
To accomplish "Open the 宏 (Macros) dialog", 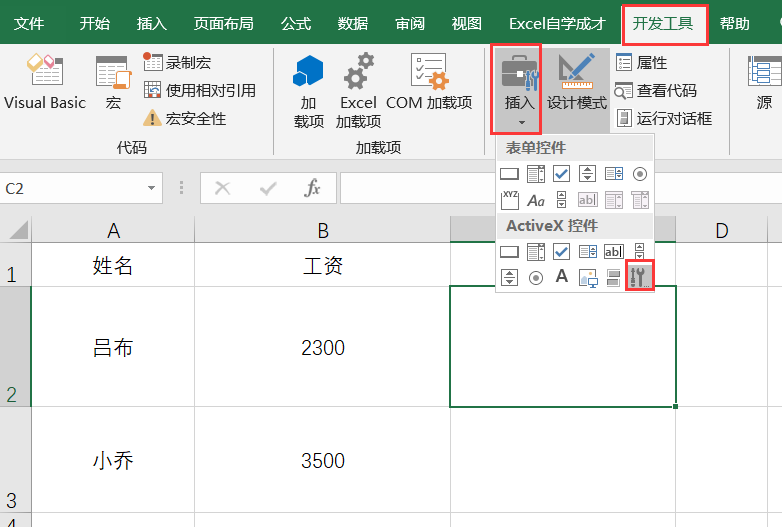I will pyautogui.click(x=113, y=82).
